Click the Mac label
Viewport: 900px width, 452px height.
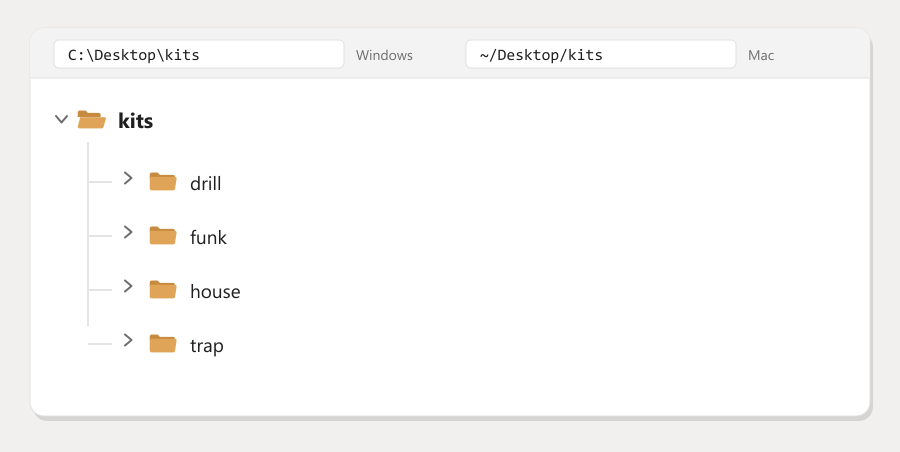tap(761, 55)
